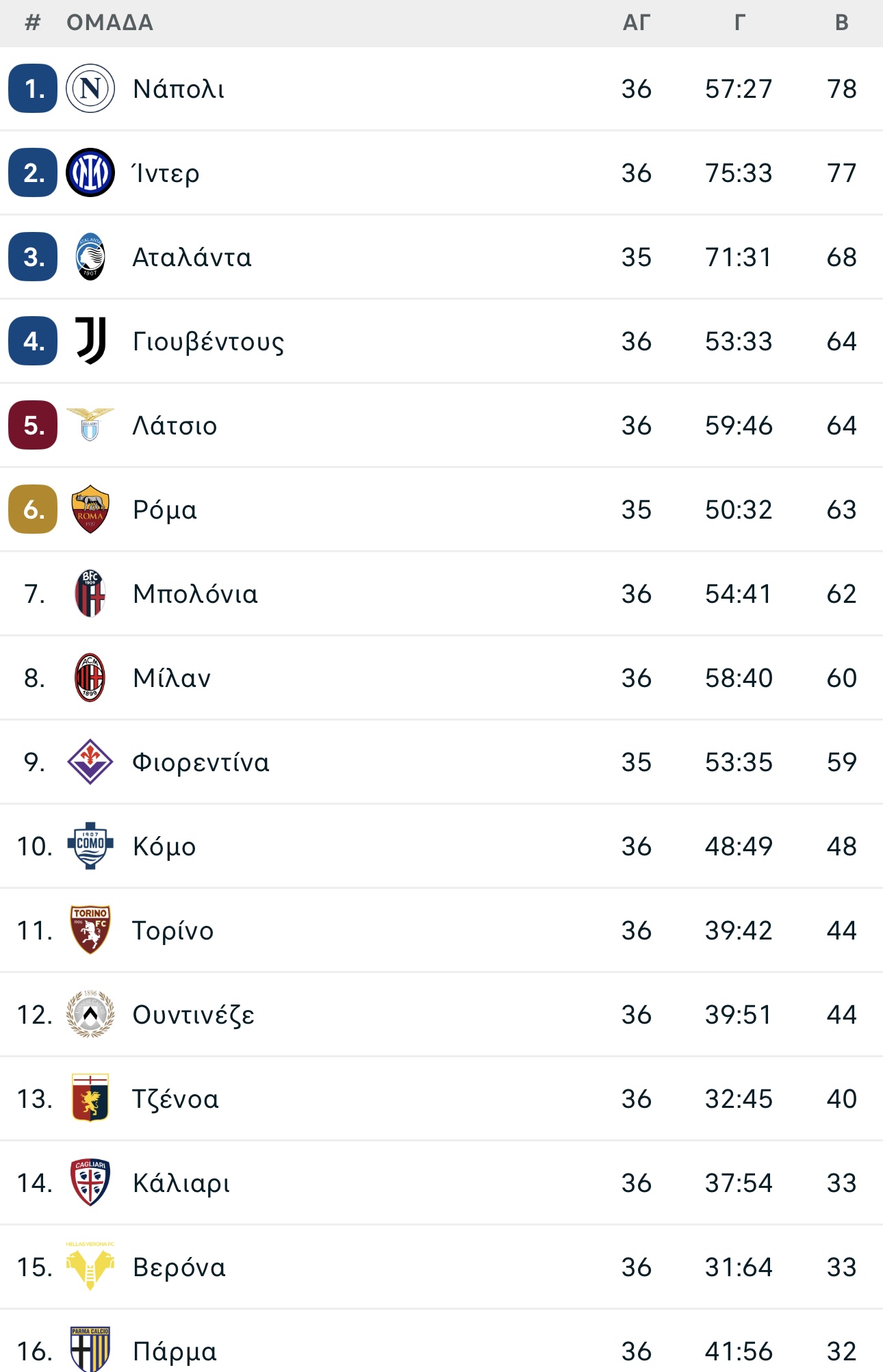Click the Napoli club crest

pyautogui.click(x=90, y=88)
